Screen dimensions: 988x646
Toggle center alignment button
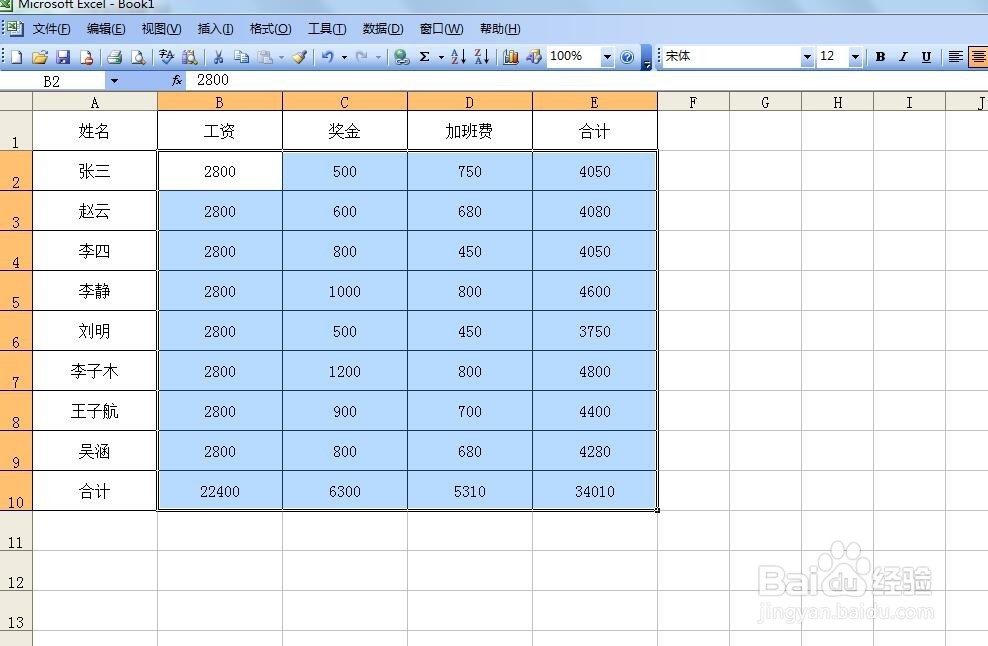978,57
